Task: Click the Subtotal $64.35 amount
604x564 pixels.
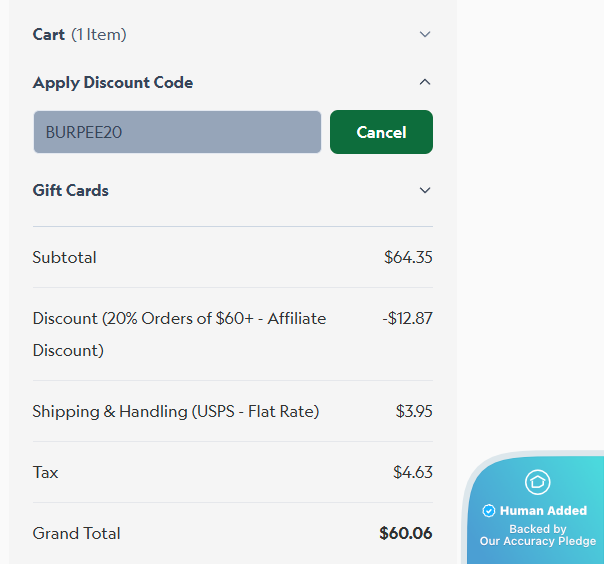Action: [x=408, y=257]
